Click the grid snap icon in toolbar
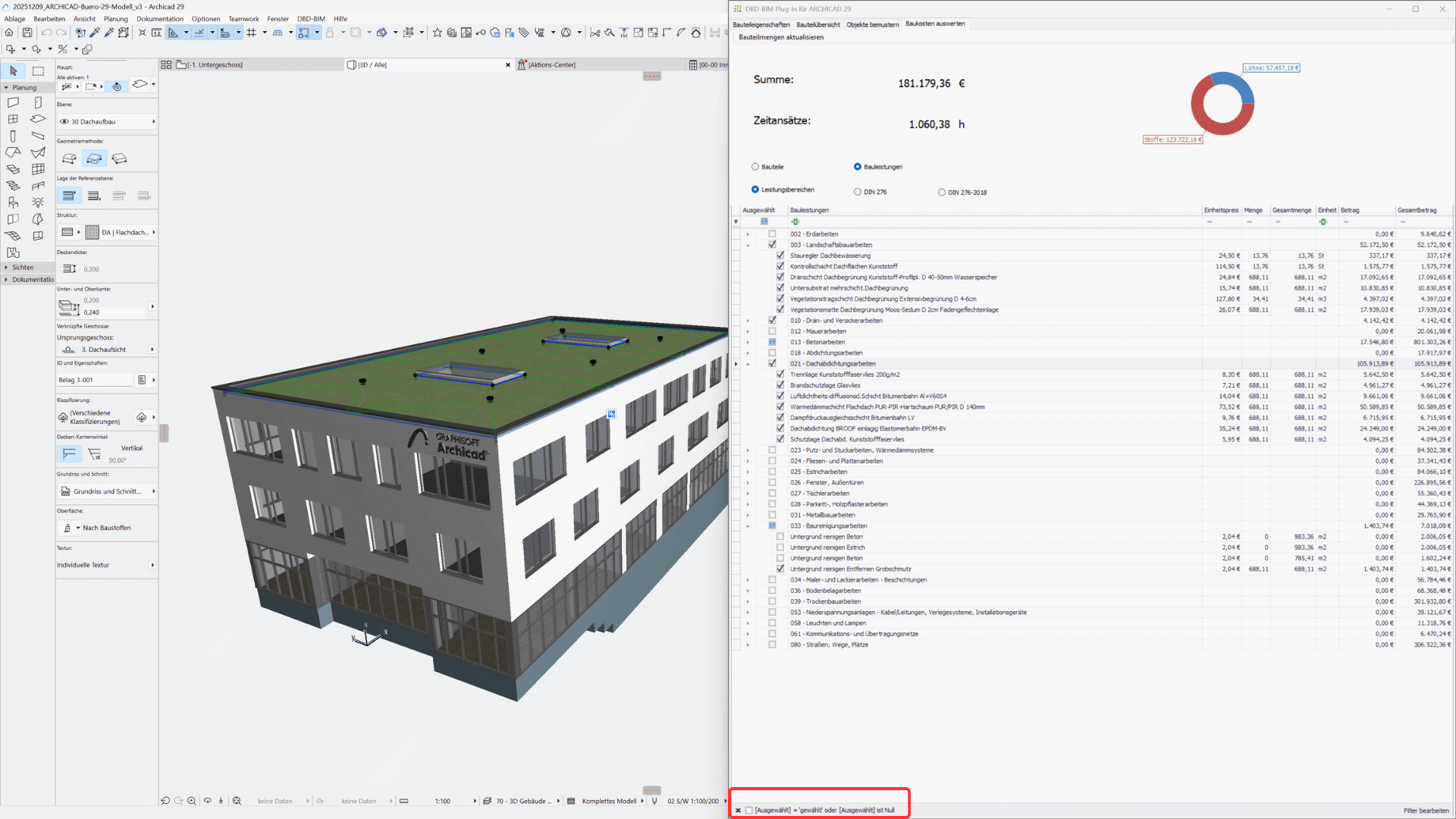The width and height of the screenshot is (1456, 819). [252, 33]
